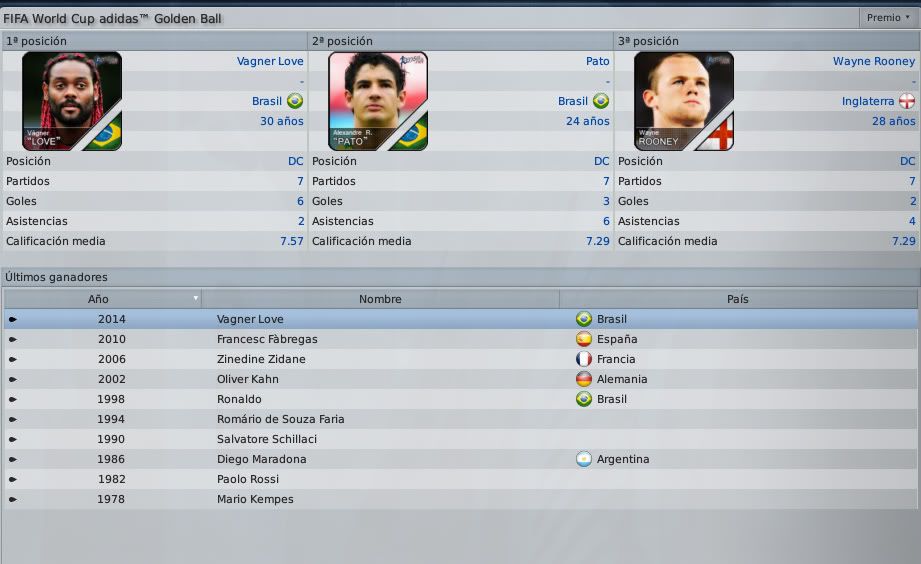Click Pato's player portrait
This screenshot has height=564, width=921.
coord(378,101)
